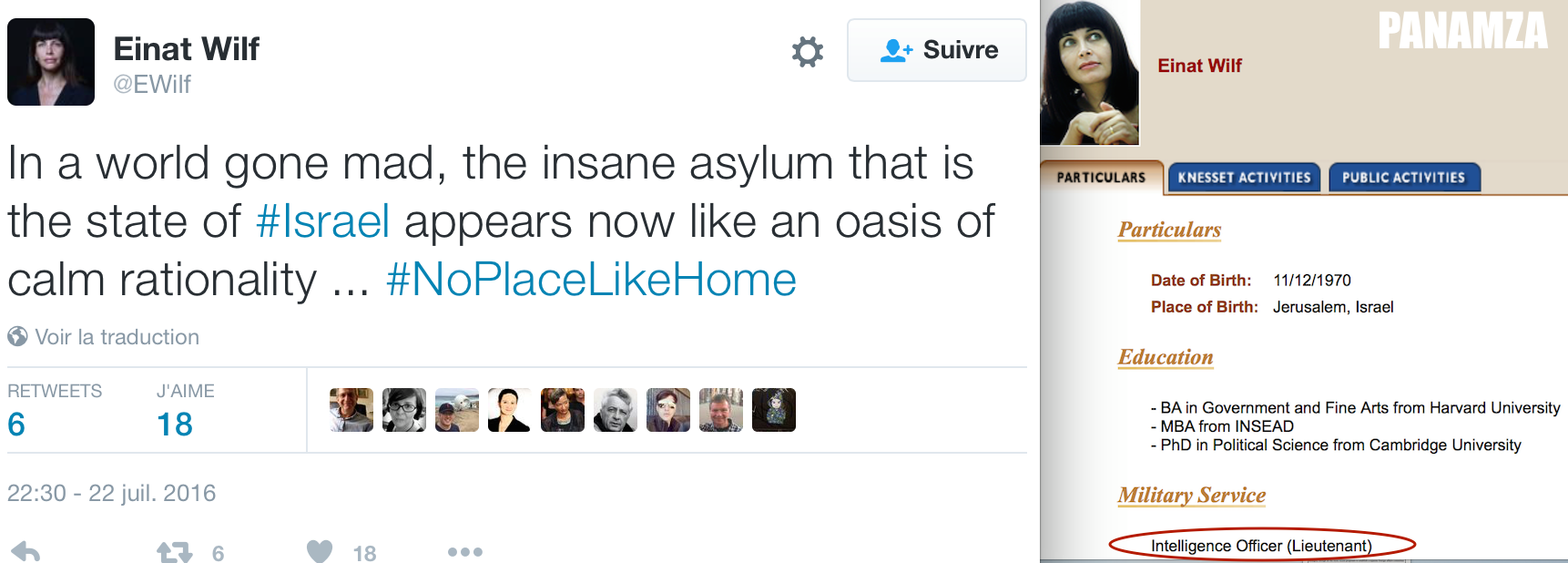The image size is (1568, 563).
Task: Click the retweets count of 6
Action: point(16,424)
